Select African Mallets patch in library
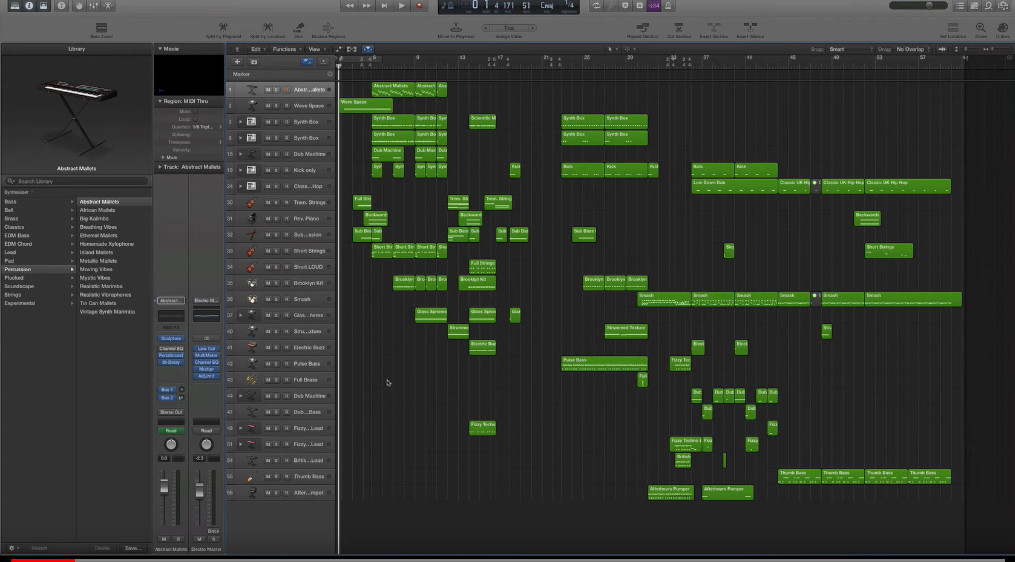 pyautogui.click(x=98, y=211)
